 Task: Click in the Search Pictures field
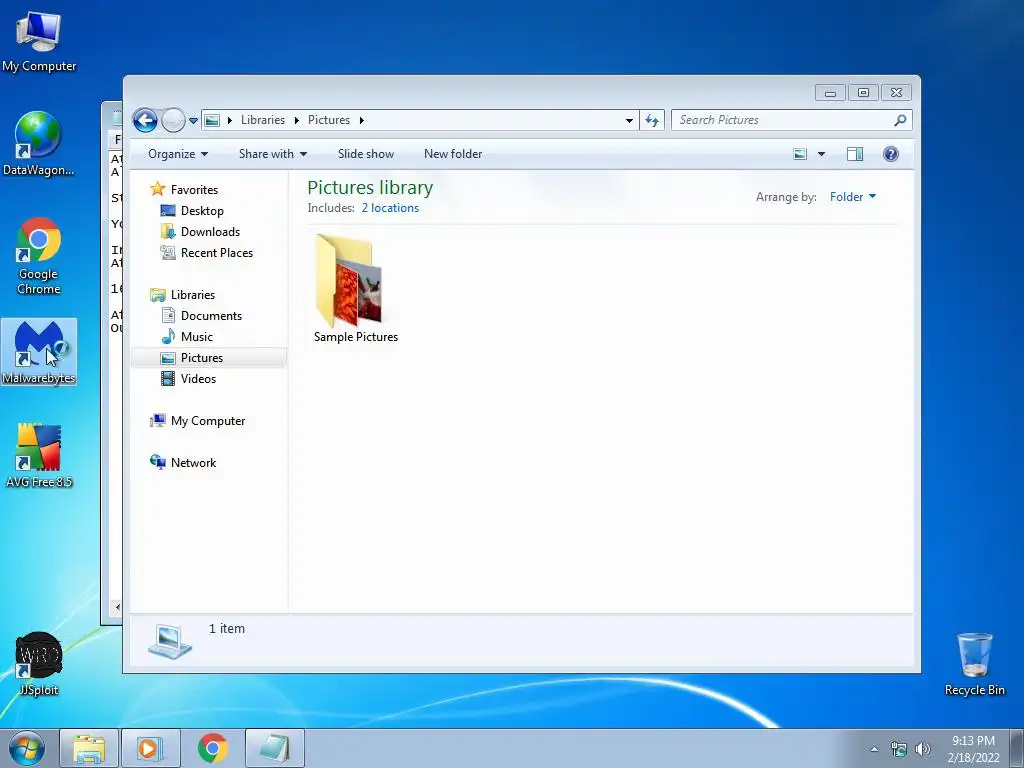tap(784, 120)
